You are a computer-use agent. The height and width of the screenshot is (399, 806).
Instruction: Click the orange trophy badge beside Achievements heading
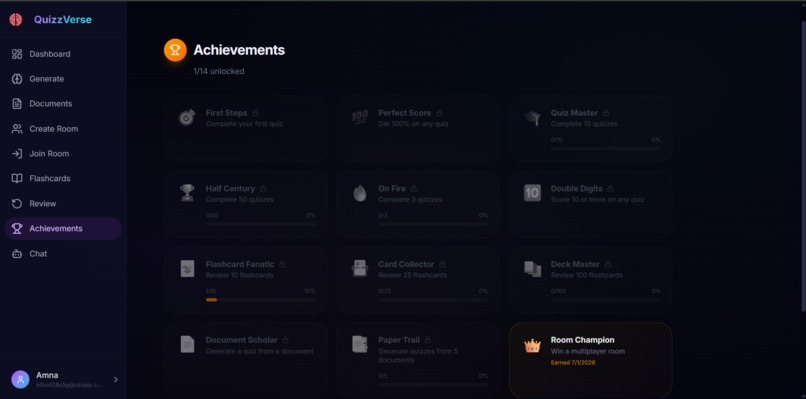pyautogui.click(x=175, y=50)
